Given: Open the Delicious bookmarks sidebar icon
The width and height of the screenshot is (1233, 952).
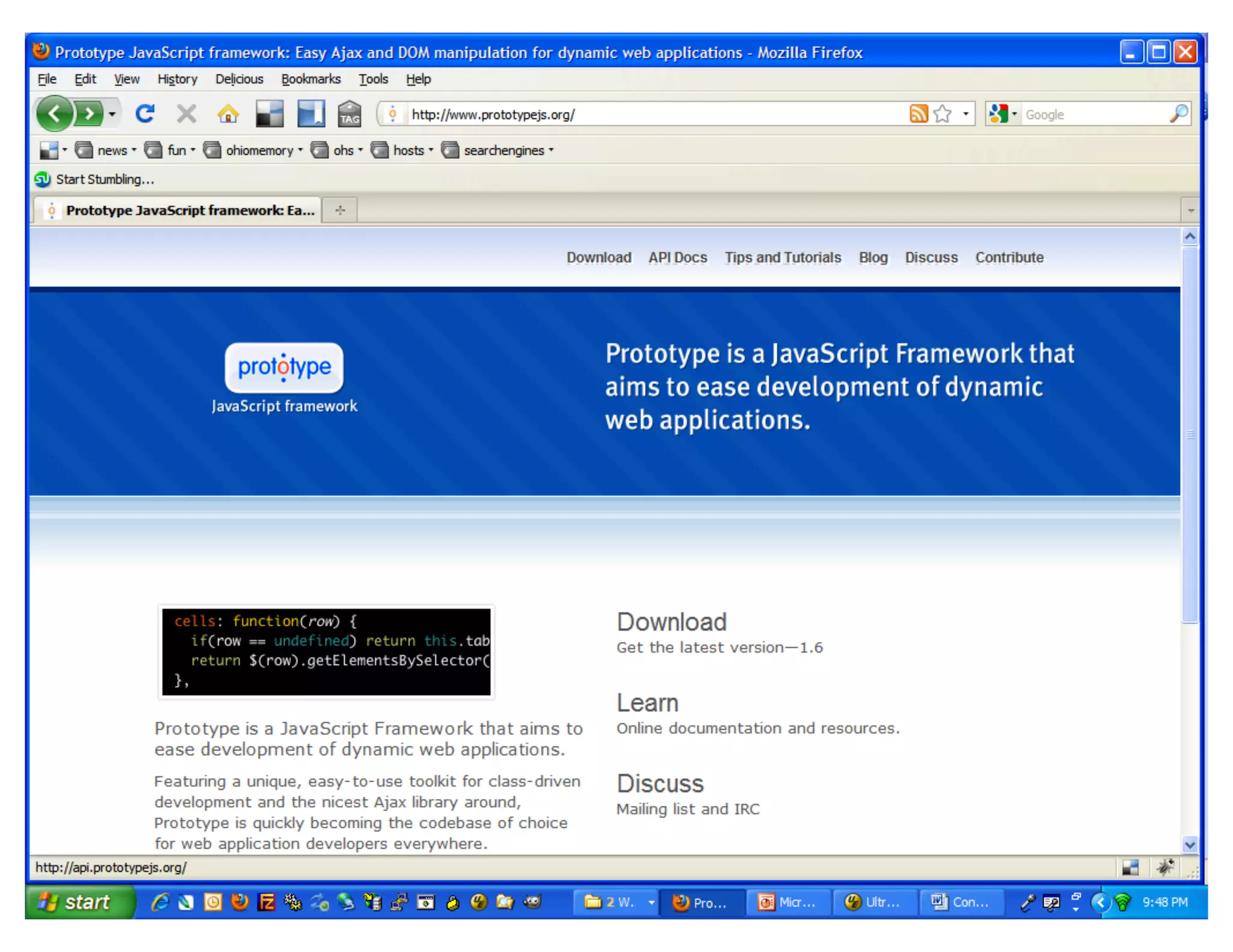Looking at the screenshot, I should click(x=311, y=113).
